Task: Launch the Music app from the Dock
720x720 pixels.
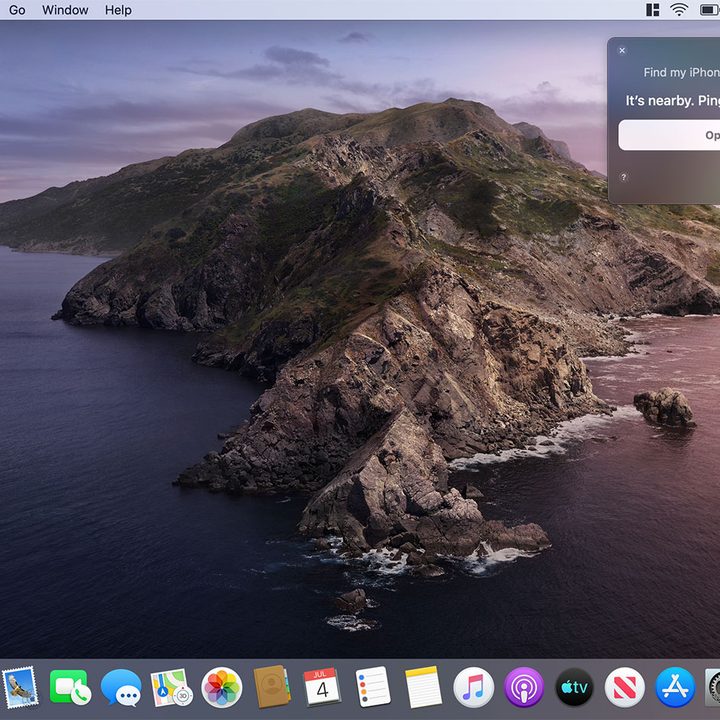Action: coord(473,687)
